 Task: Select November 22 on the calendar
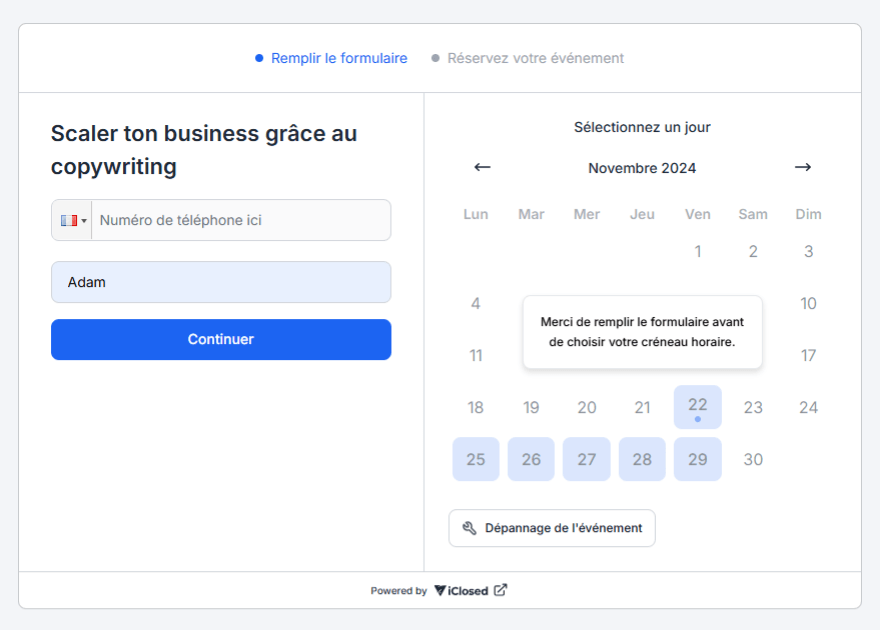tap(697, 407)
